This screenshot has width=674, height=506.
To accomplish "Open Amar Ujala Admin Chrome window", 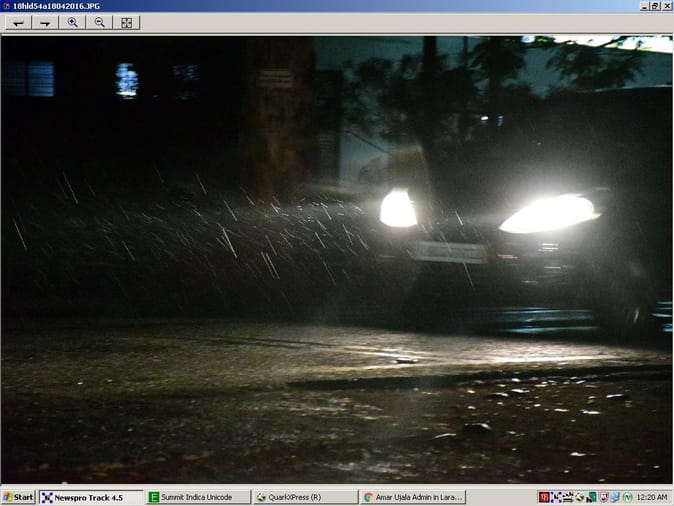I will tap(411, 497).
